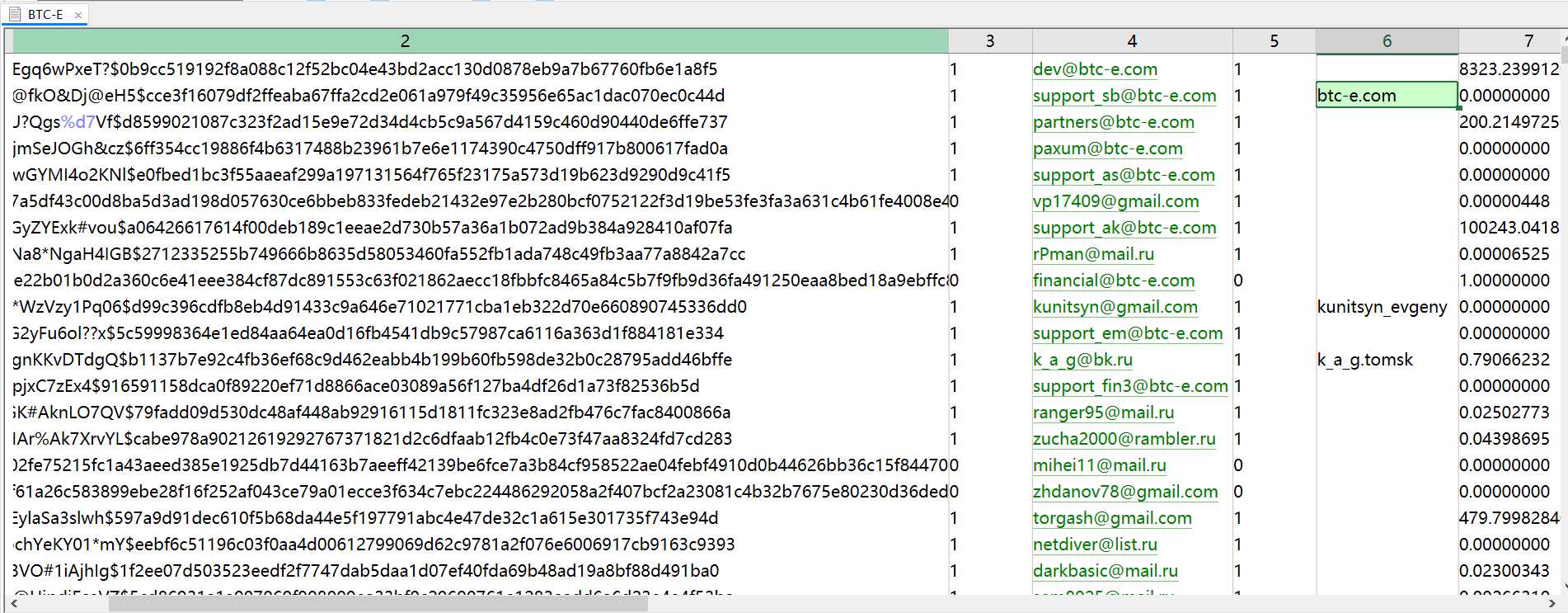Click the horizontal scrollbar thumb
The image size is (1568, 613).
[378, 604]
